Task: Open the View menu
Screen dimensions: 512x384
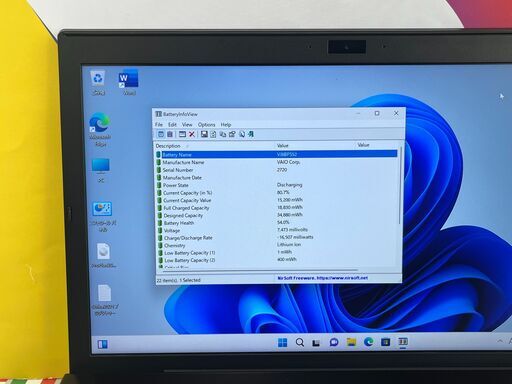Action: (x=187, y=124)
